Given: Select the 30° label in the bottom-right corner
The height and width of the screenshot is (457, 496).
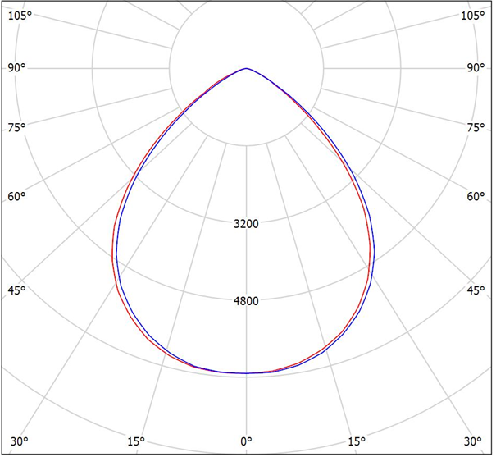Looking at the screenshot, I should click(x=473, y=442).
